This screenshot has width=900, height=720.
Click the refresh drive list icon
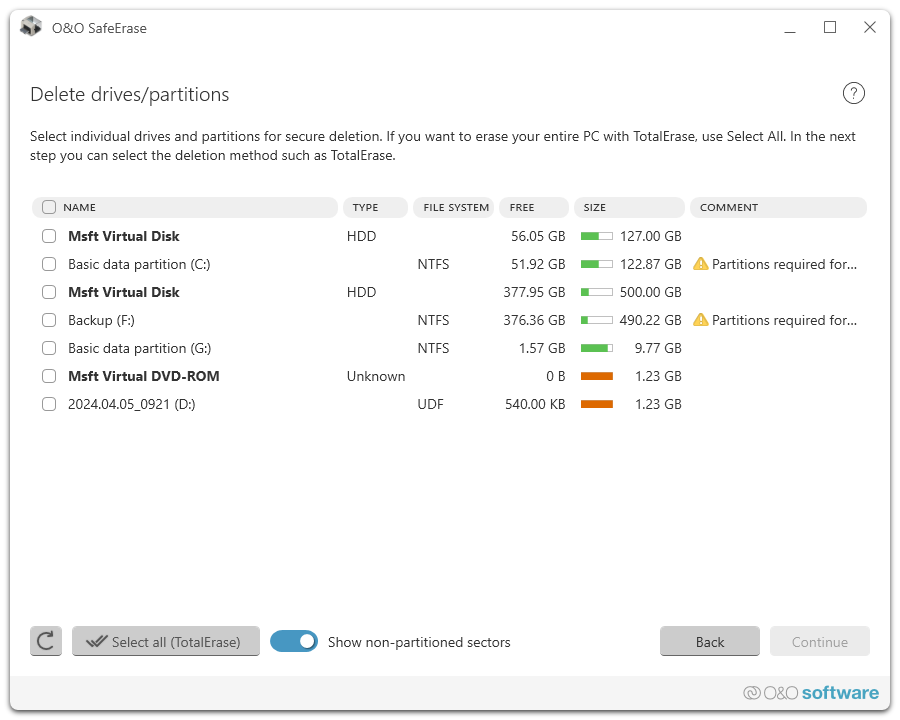point(46,642)
